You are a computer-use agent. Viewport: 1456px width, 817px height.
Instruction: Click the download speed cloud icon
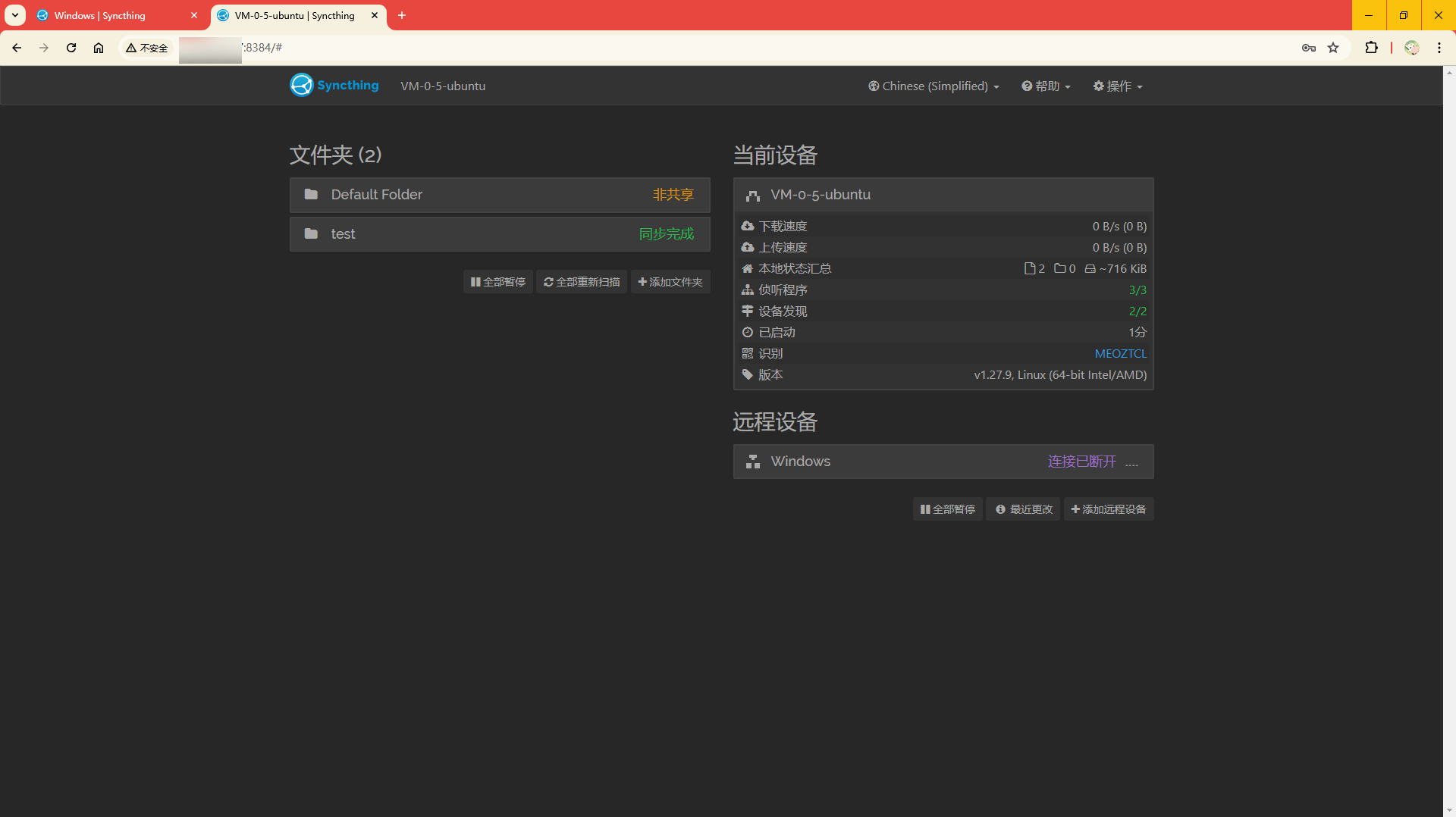(x=748, y=226)
